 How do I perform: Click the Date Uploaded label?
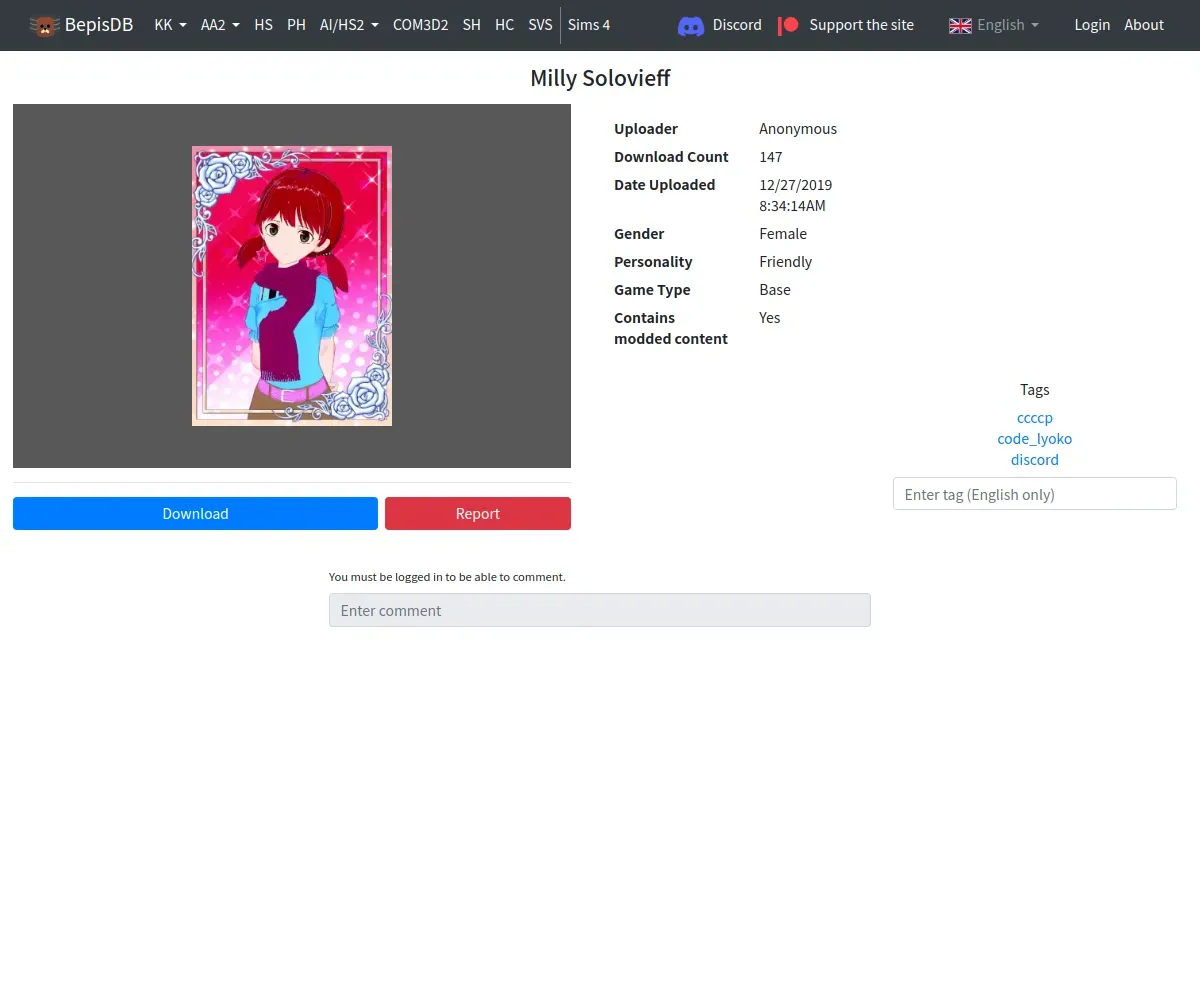point(665,185)
